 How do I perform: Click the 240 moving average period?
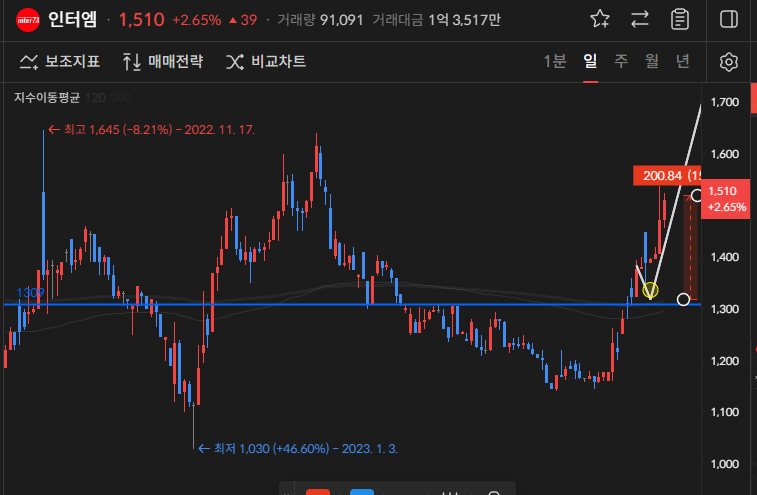click(x=120, y=98)
